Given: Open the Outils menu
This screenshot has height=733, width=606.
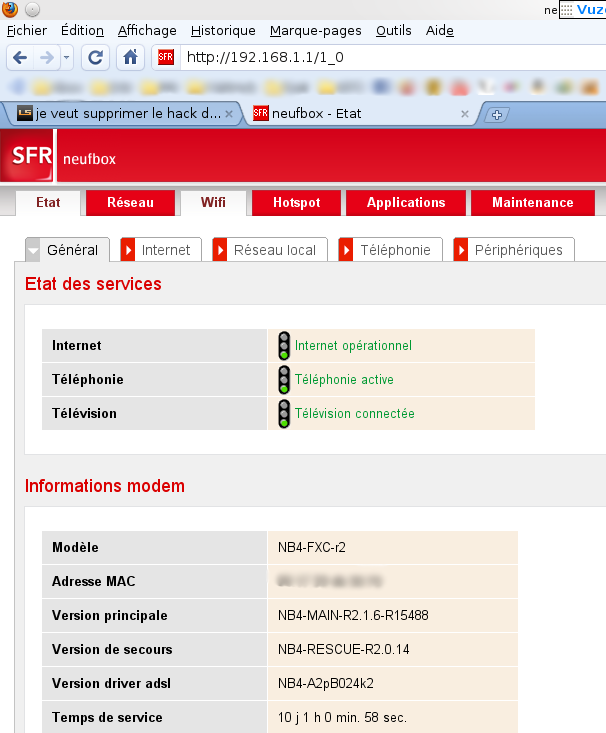Looking at the screenshot, I should 394,31.
